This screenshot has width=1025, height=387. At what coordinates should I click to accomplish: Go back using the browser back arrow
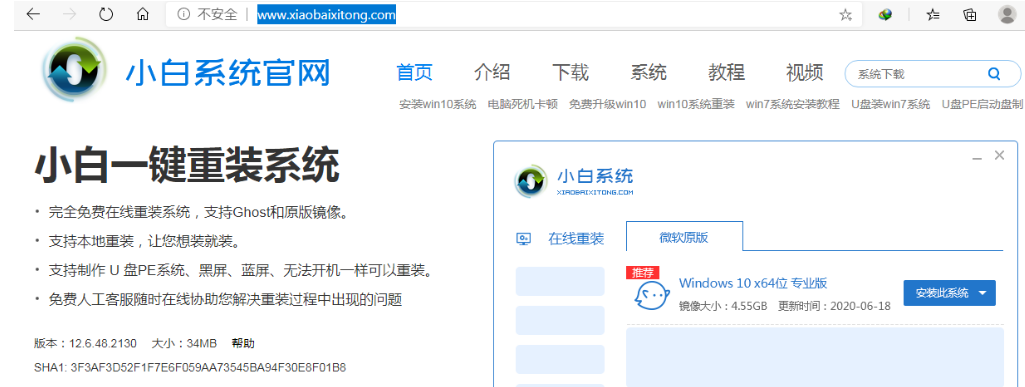click(32, 14)
